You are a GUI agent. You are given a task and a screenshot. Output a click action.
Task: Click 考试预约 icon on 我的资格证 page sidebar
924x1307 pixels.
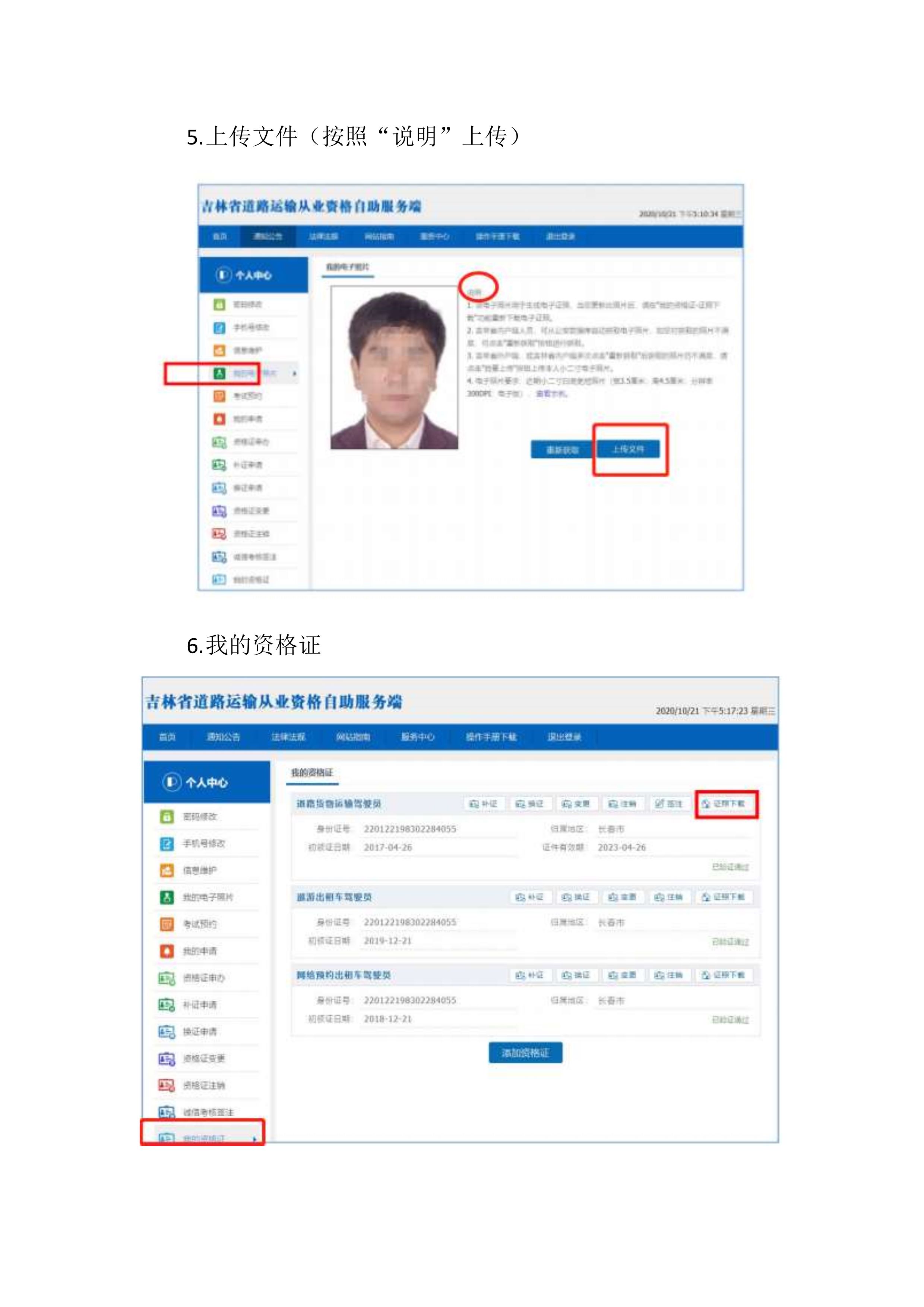point(166,924)
